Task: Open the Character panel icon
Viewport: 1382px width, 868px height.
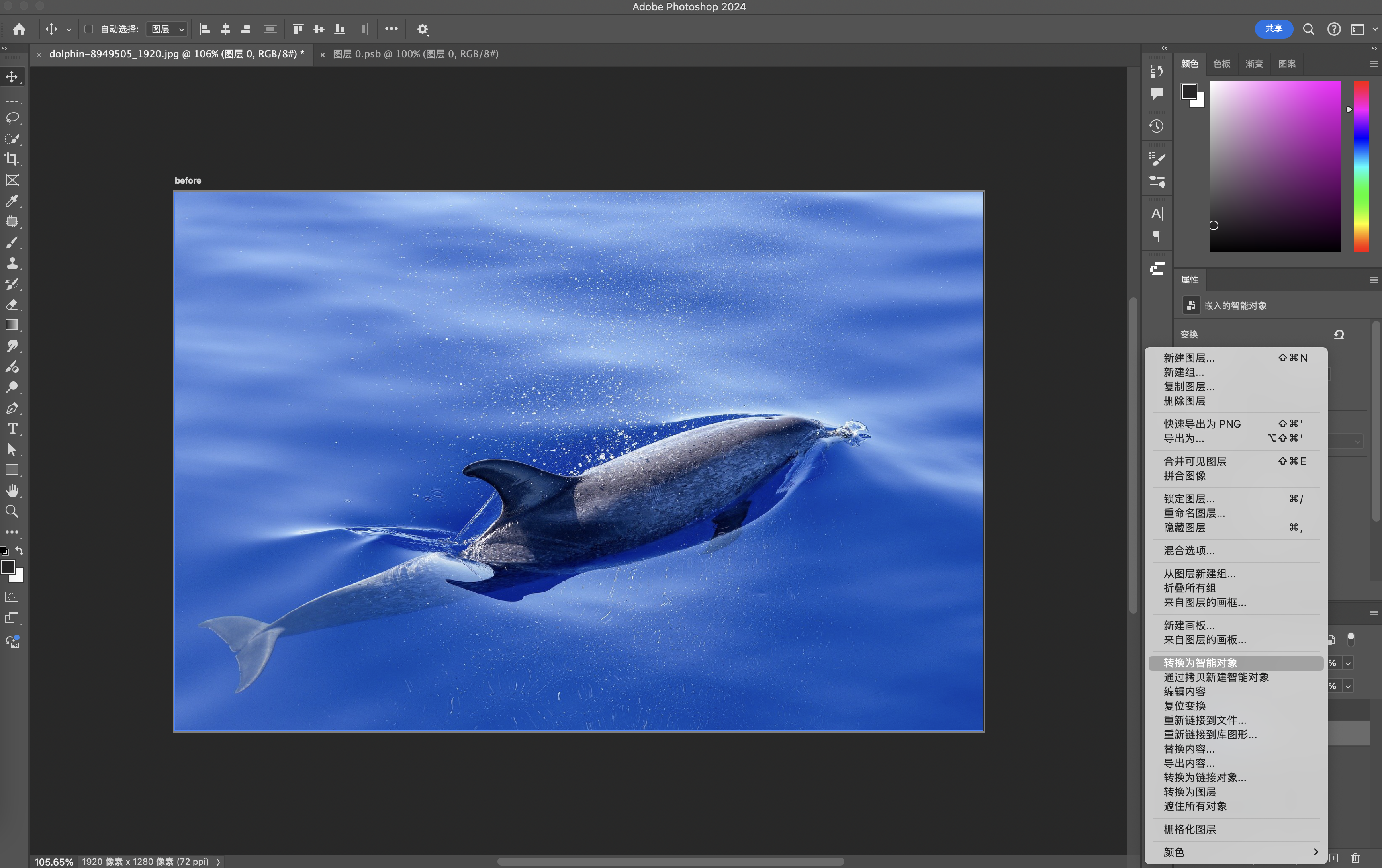Action: pyautogui.click(x=1157, y=213)
